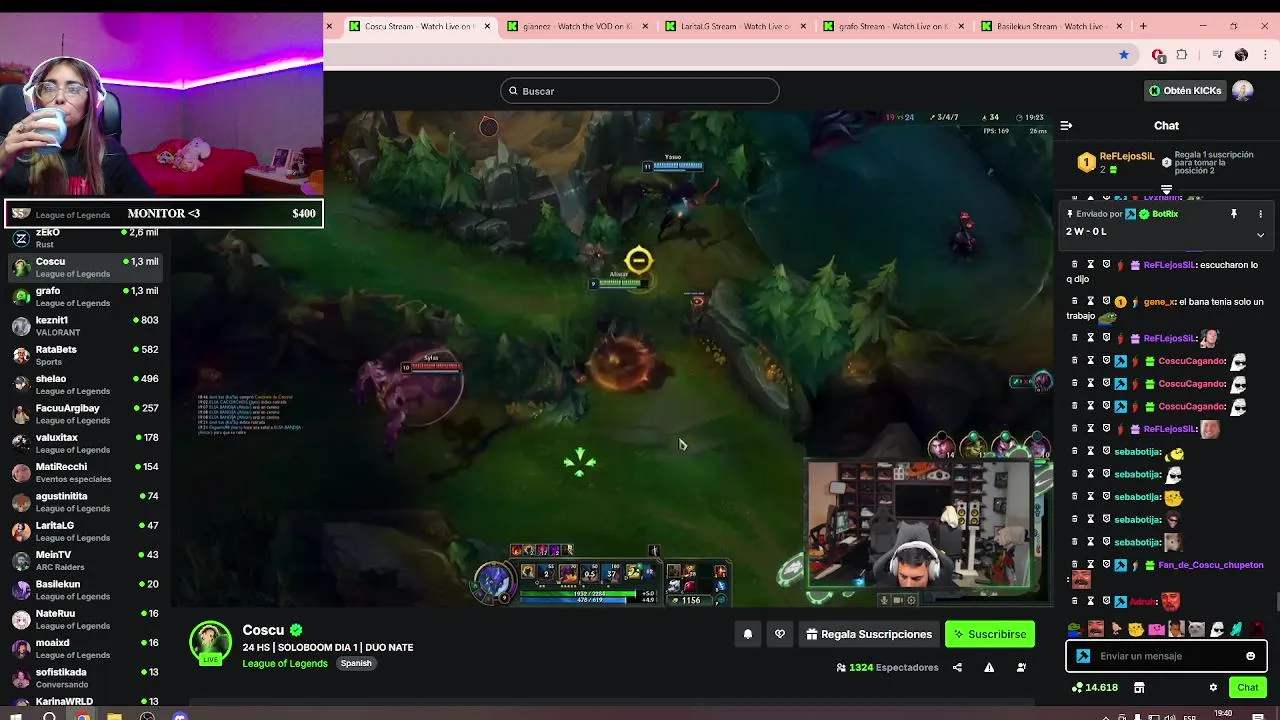Click the 19:40 taskbar clock
Image resolution: width=1280 pixels, height=720 pixels.
pyautogui.click(x=1222, y=714)
